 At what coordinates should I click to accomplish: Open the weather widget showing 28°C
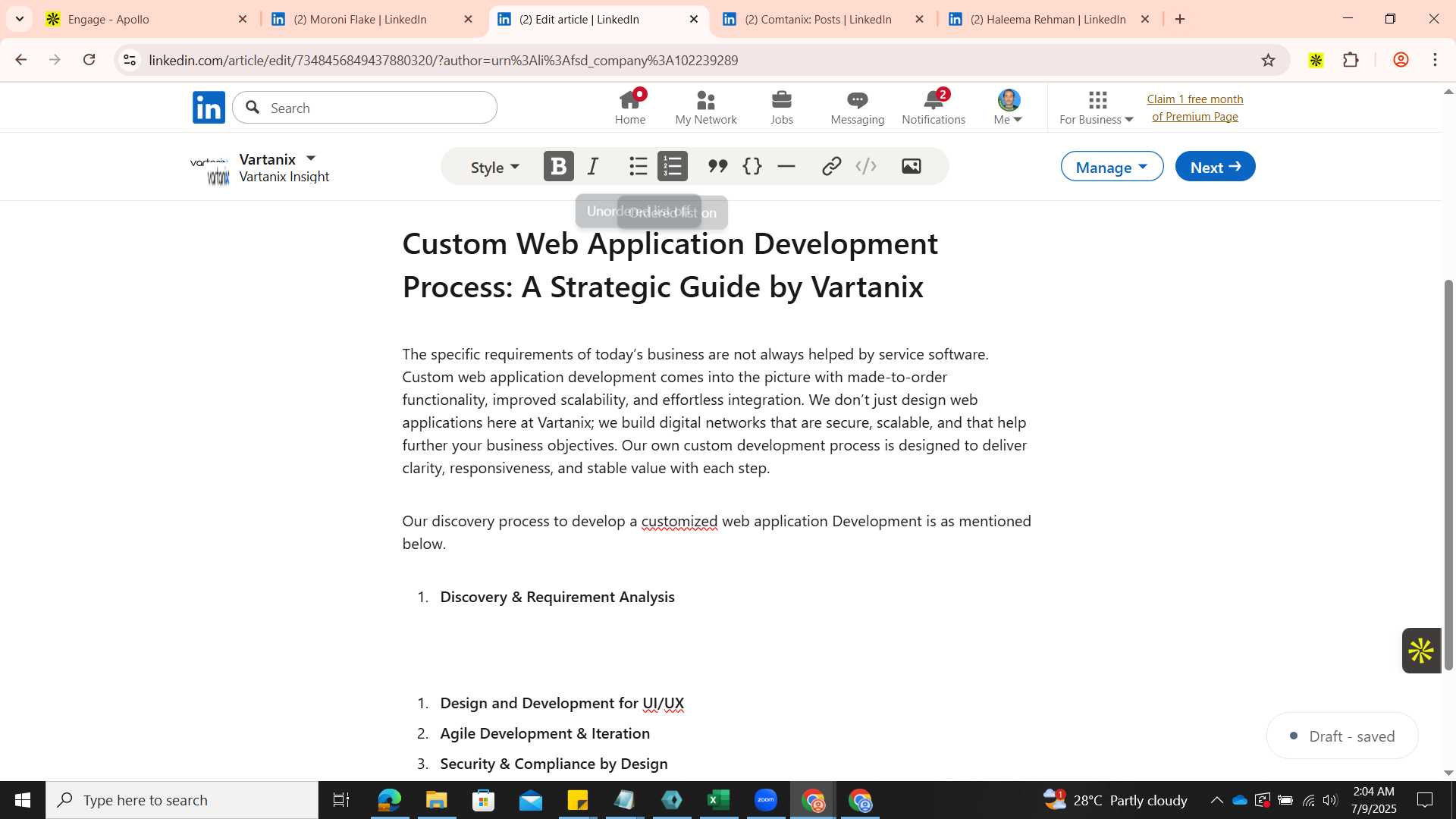click(1115, 800)
